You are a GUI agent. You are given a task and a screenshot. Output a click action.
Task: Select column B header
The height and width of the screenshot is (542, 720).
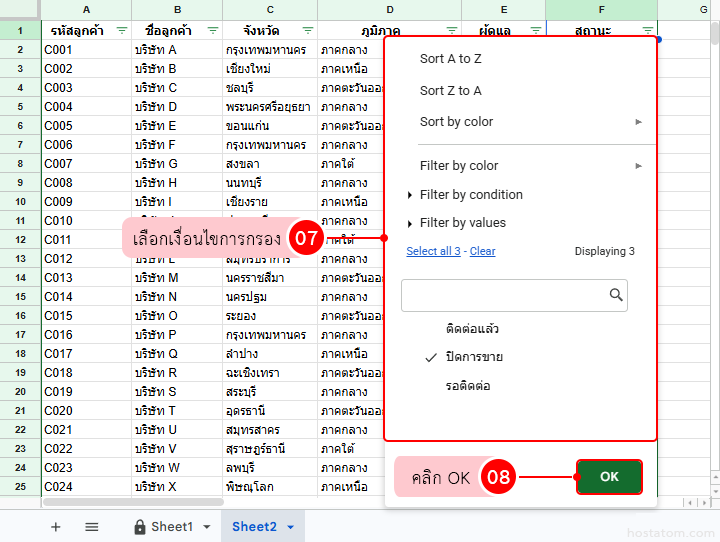pos(177,10)
